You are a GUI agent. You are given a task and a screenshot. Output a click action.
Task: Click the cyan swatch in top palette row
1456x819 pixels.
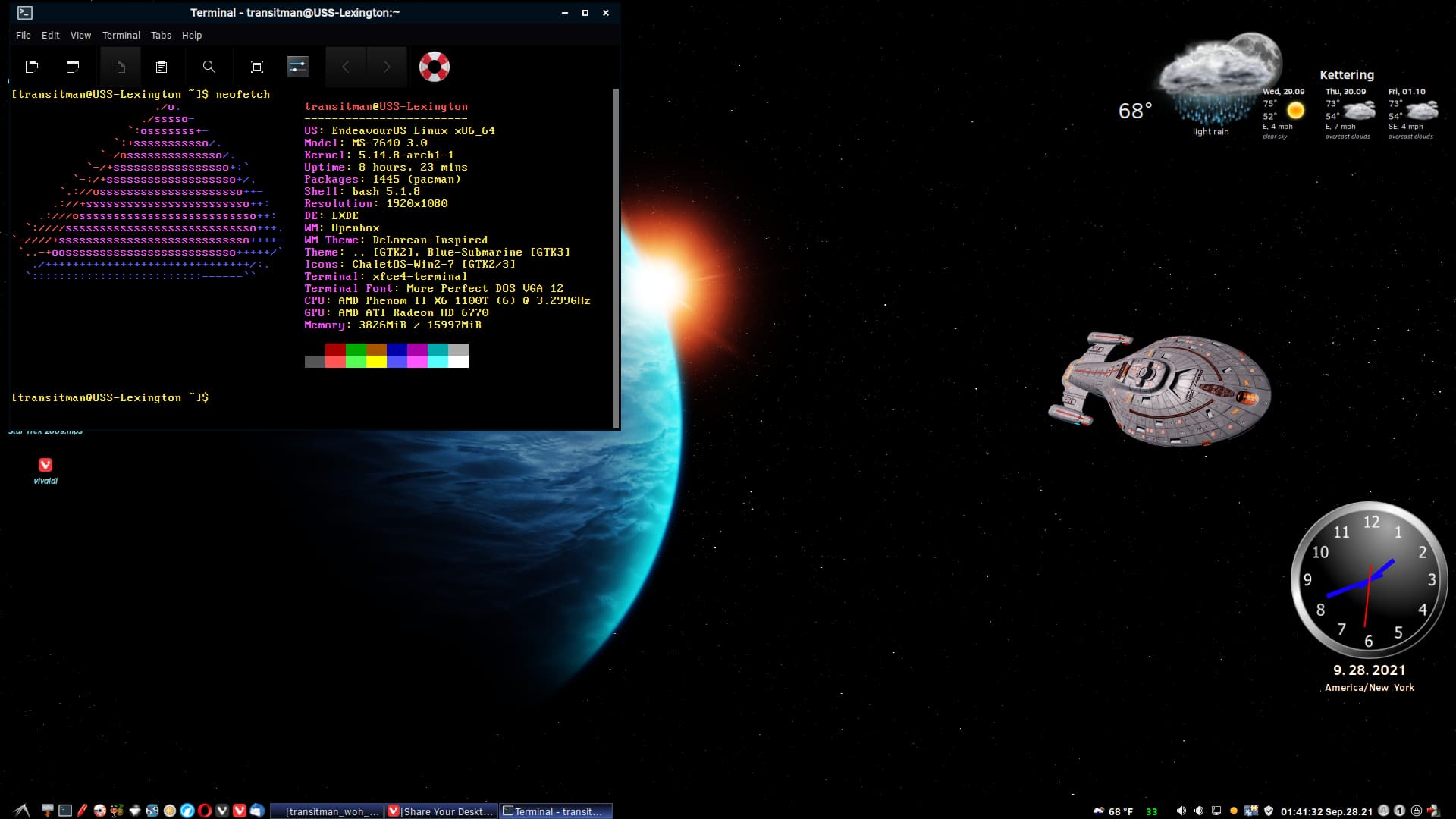[438, 350]
